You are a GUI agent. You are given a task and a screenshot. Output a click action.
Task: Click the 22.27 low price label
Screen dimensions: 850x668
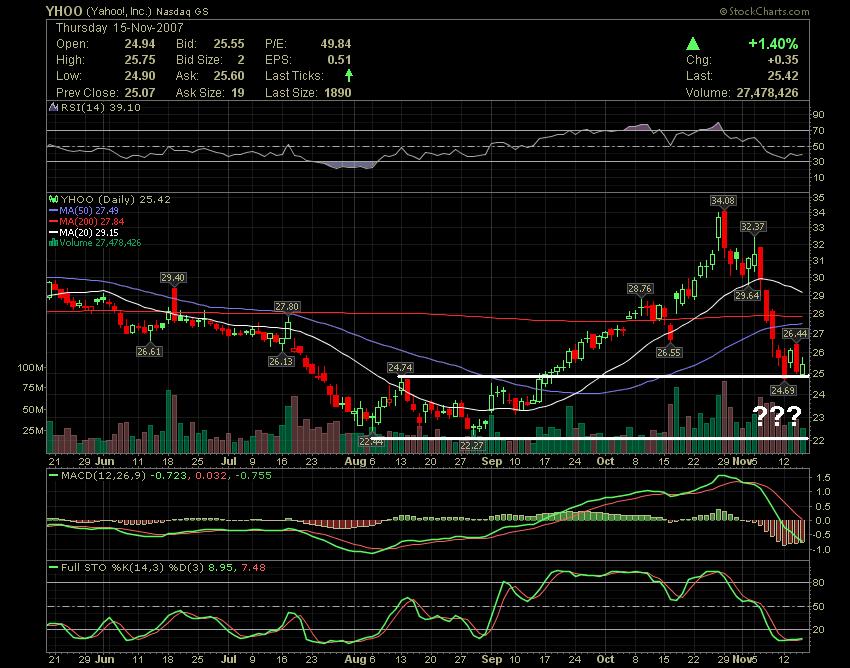[472, 445]
